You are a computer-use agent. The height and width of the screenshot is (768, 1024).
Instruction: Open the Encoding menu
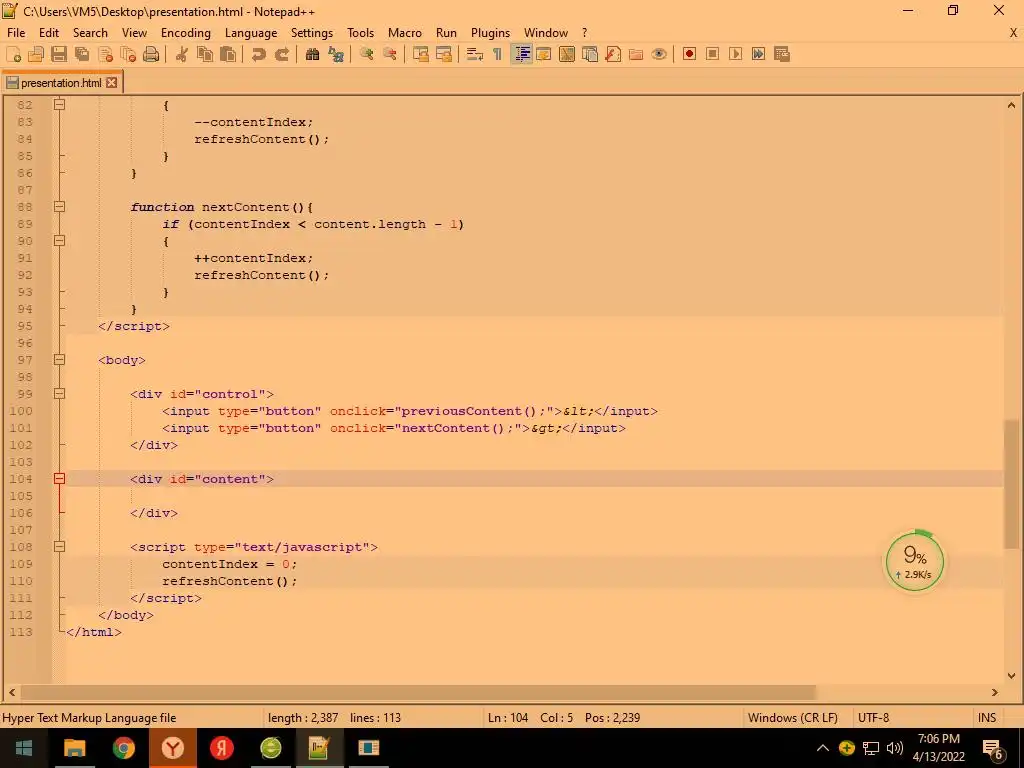click(185, 33)
